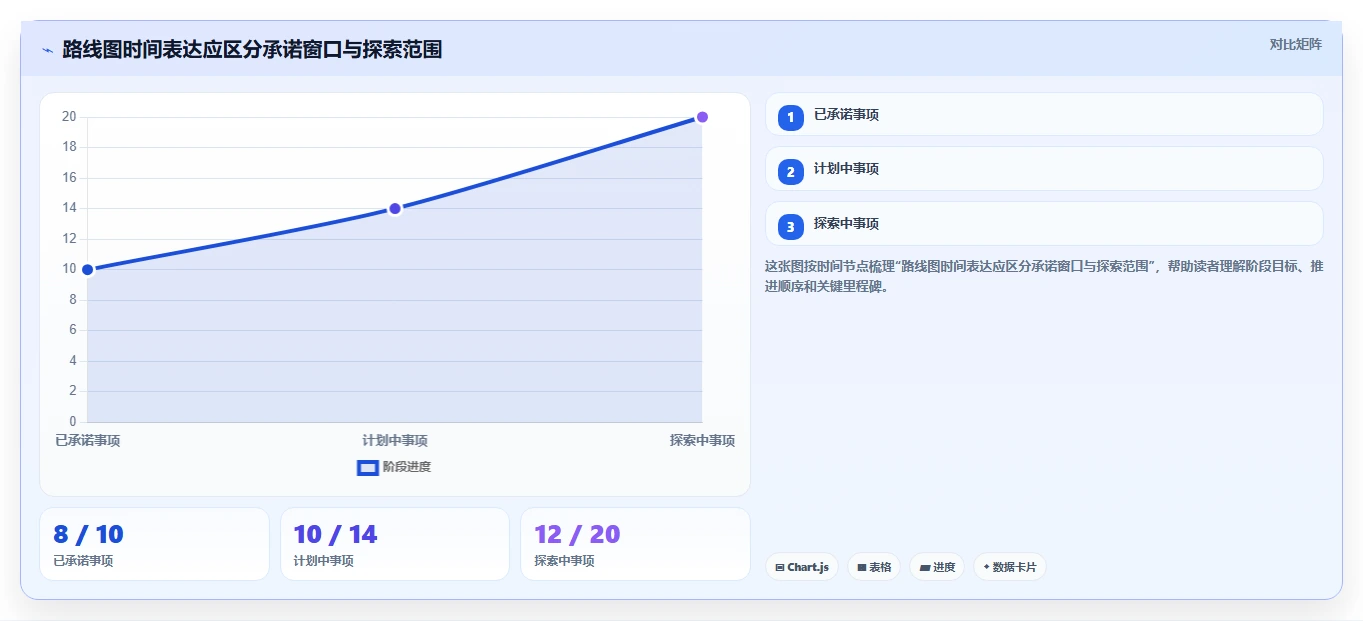
Task: Click the description paragraph starting 这张图按时间节点
Action: click(x=1044, y=276)
